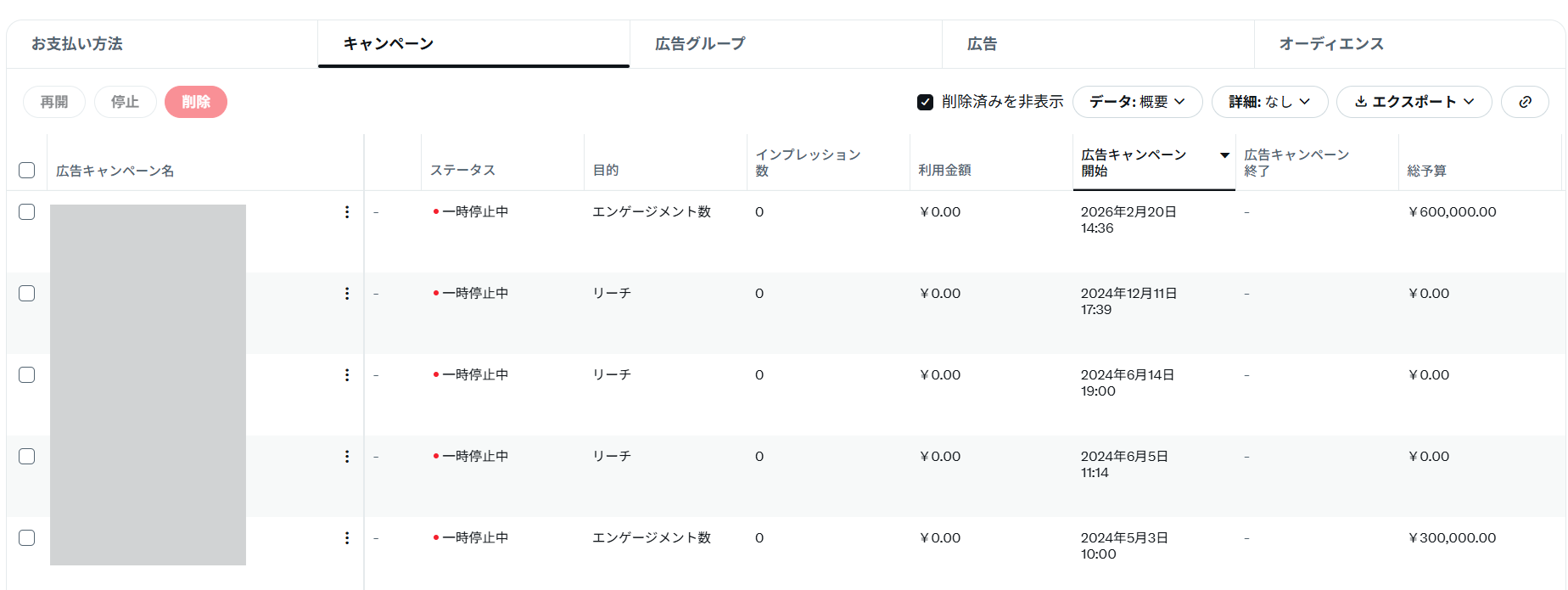1568x590 pixels.
Task: Click the sort arrow on 広告キャンペーン開始 column
Action: [1224, 155]
